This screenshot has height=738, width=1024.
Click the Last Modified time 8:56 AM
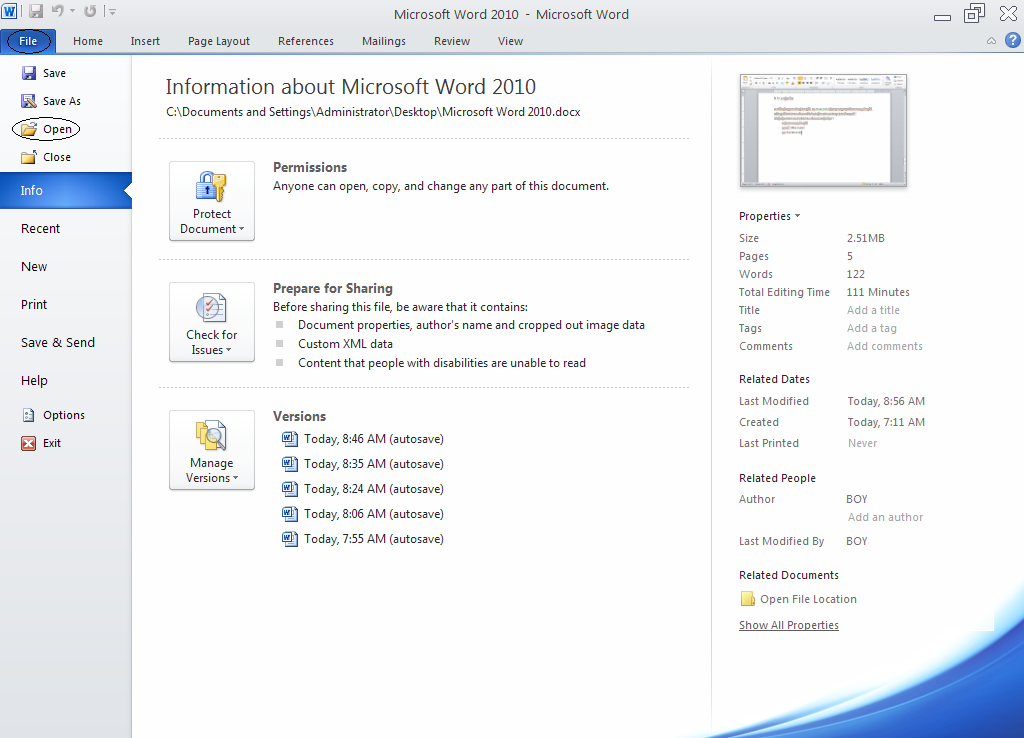click(x=886, y=401)
